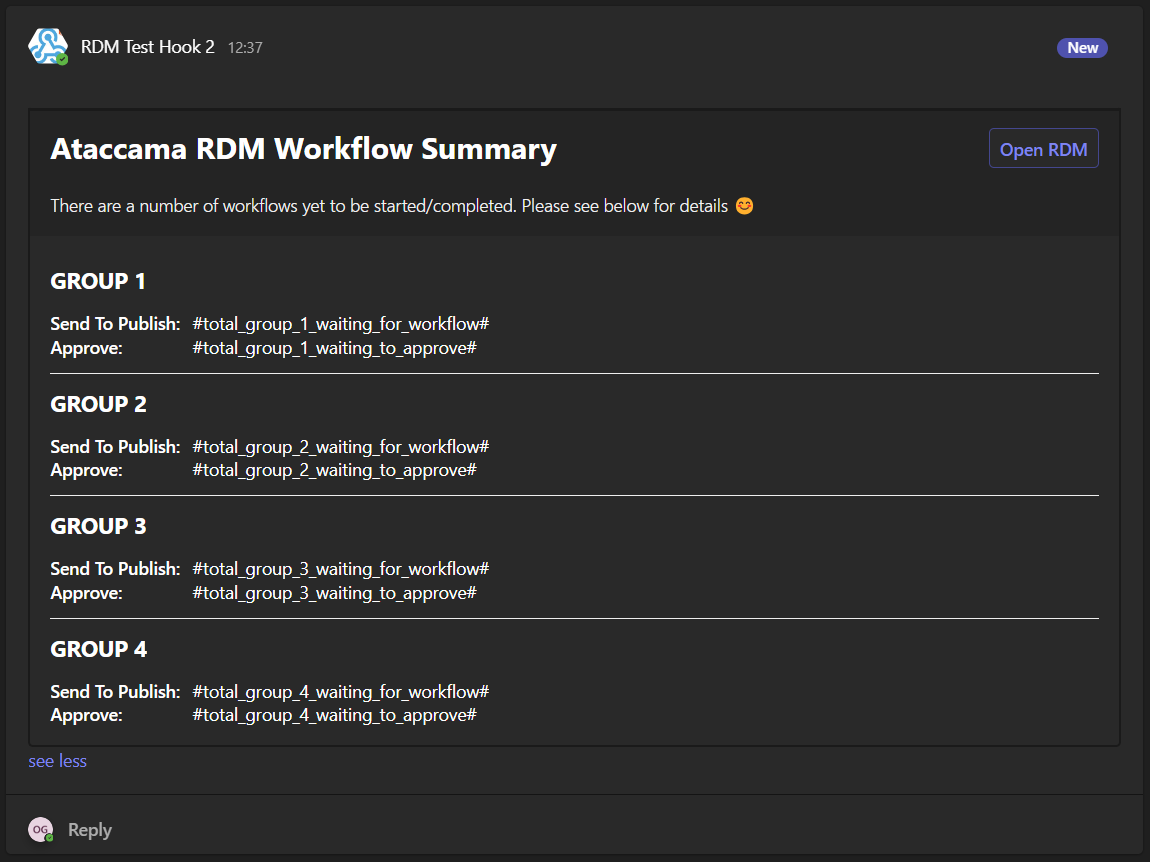Click the OG user avatar beside Reply
1150x862 pixels.
coord(40,830)
